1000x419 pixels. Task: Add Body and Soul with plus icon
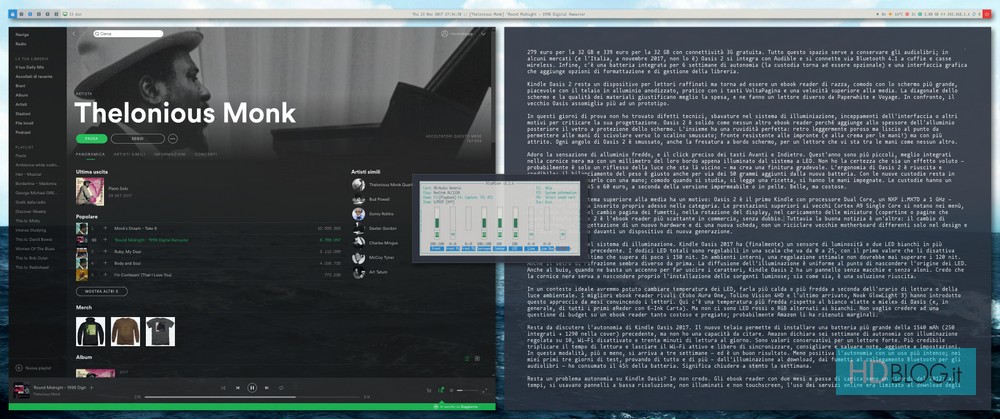point(105,263)
